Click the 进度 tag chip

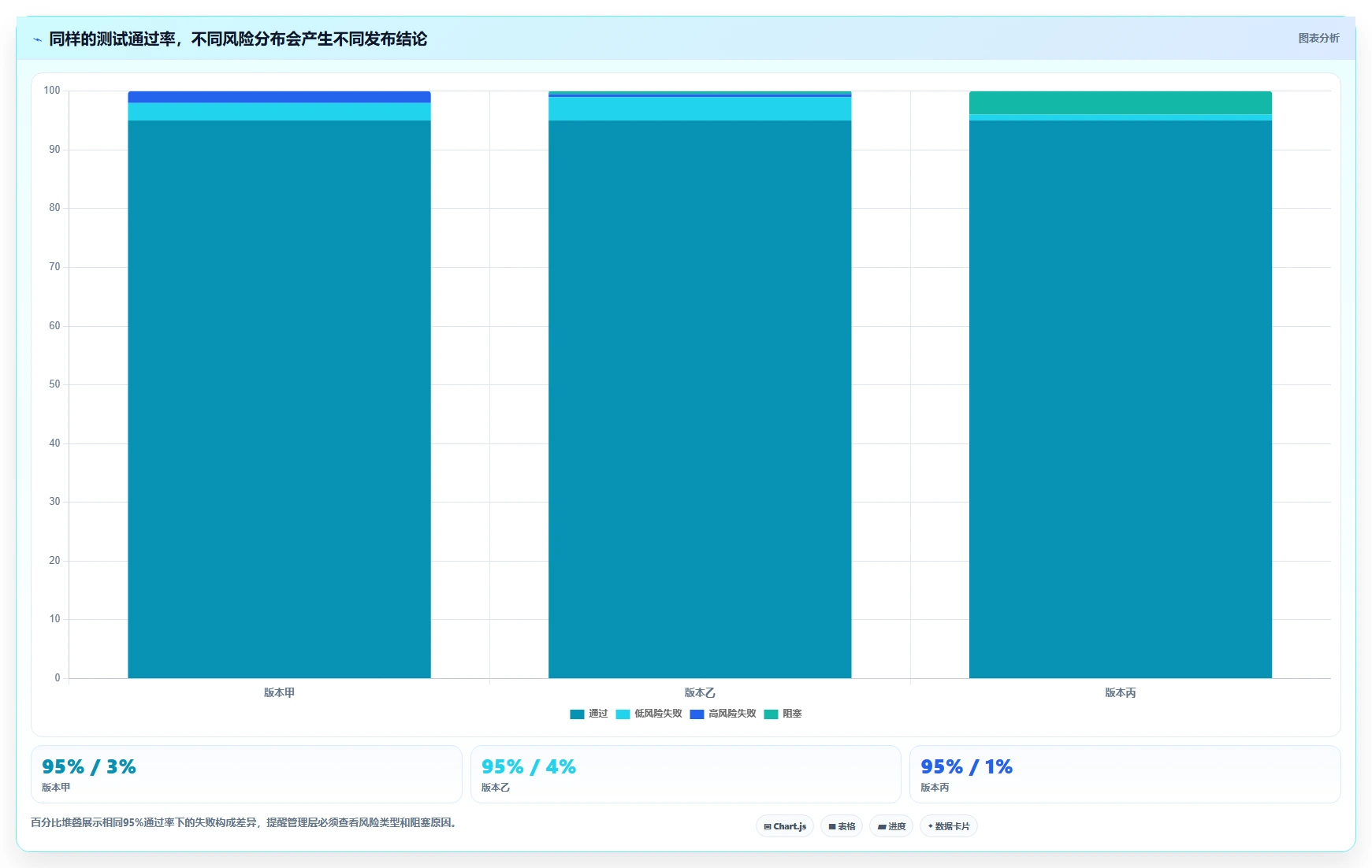tap(891, 826)
